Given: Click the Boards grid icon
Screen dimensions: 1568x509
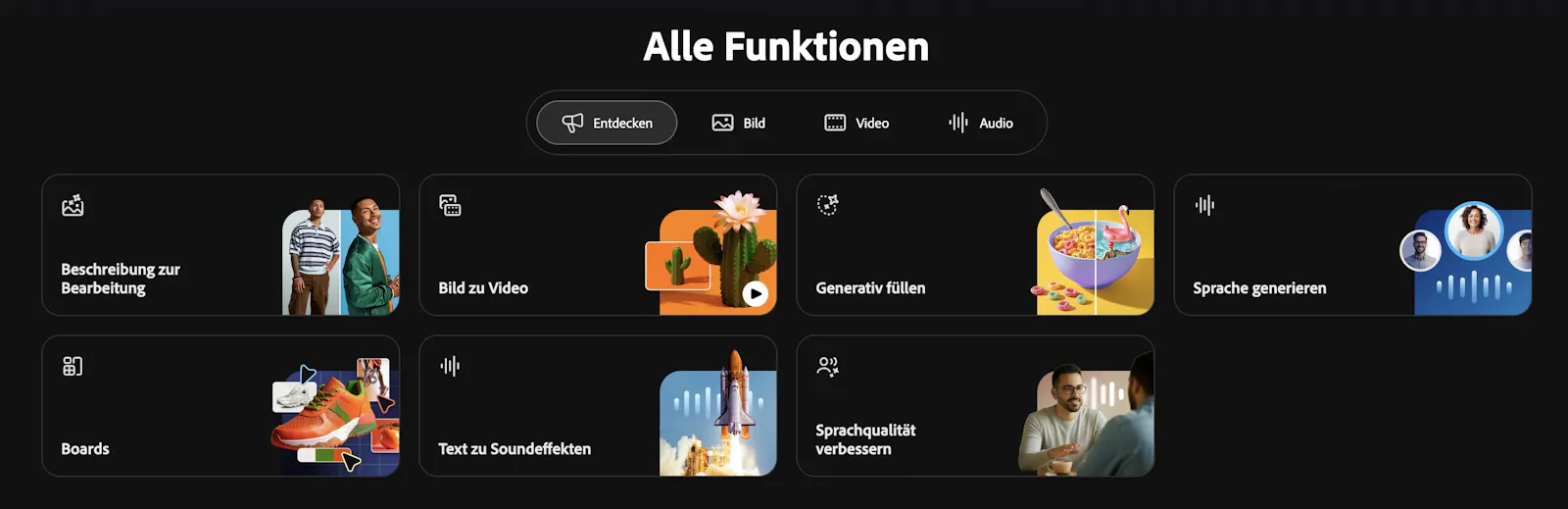Looking at the screenshot, I should pyautogui.click(x=73, y=366).
